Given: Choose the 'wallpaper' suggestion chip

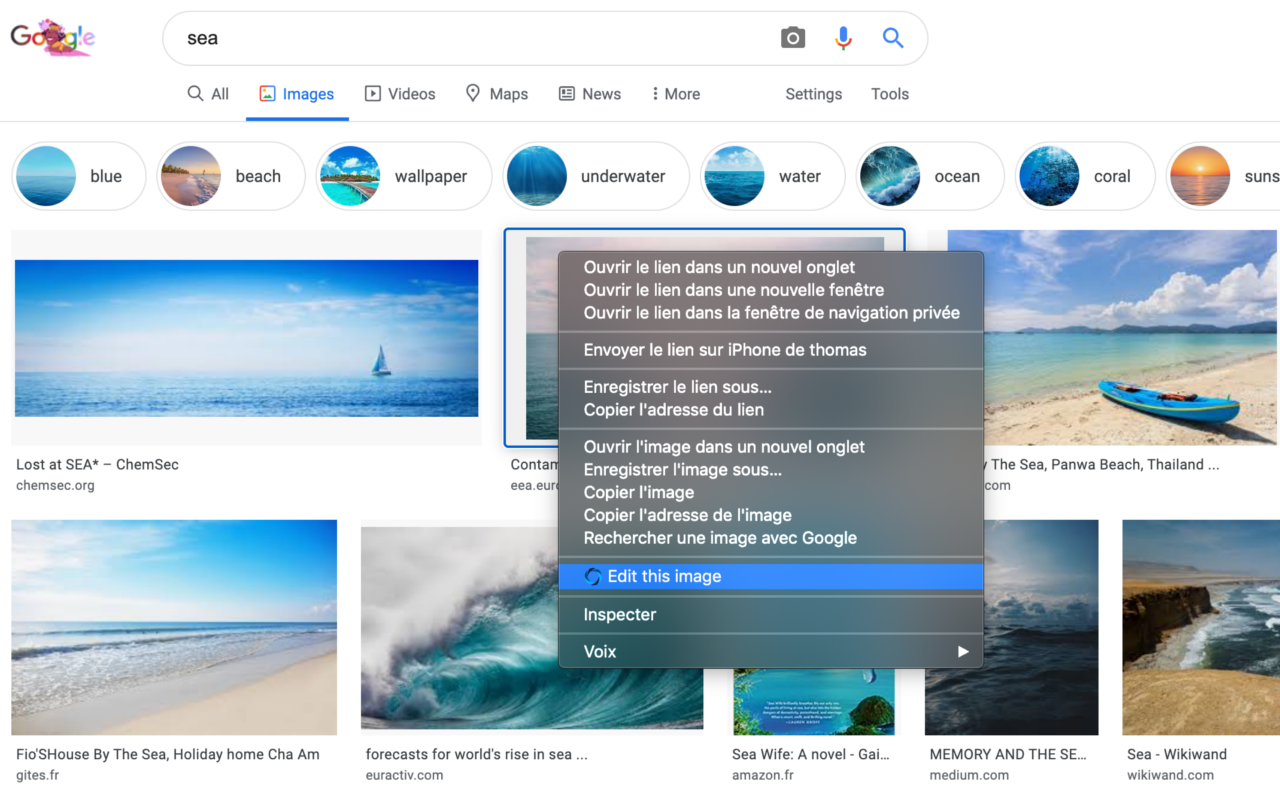Looking at the screenshot, I should (404, 176).
